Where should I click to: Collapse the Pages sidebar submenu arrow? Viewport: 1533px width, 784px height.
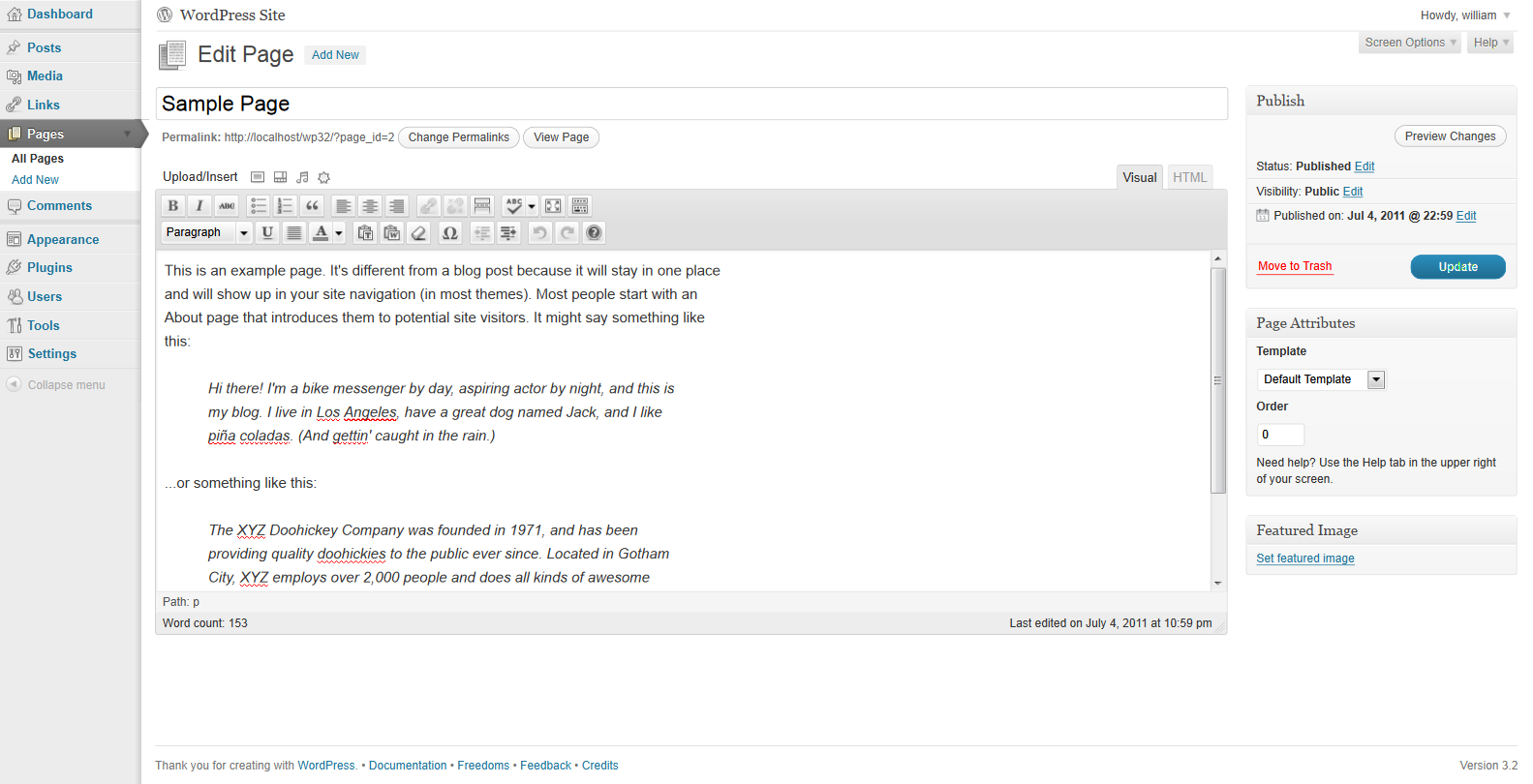pos(127,134)
